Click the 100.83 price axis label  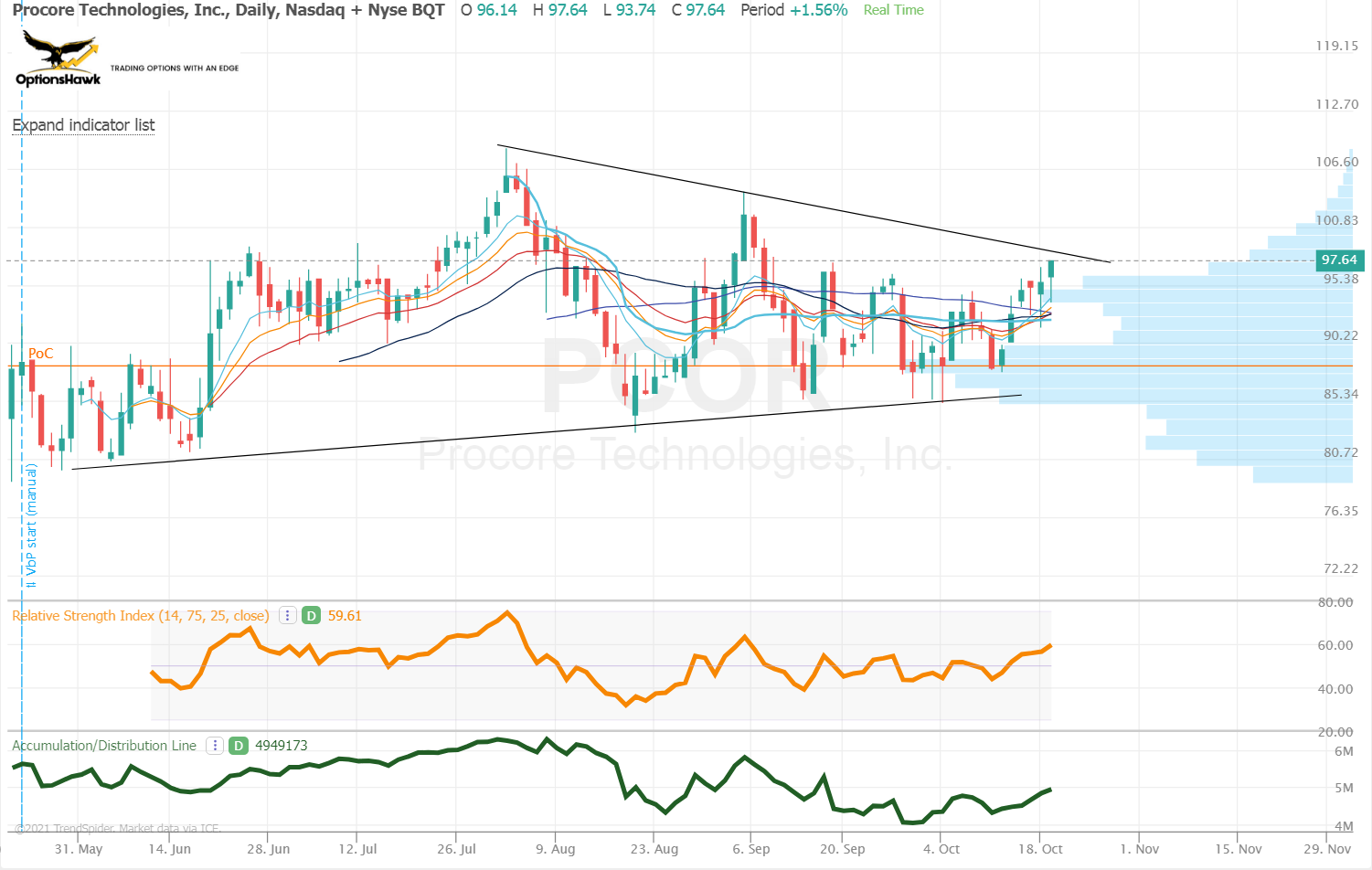[x=1337, y=220]
